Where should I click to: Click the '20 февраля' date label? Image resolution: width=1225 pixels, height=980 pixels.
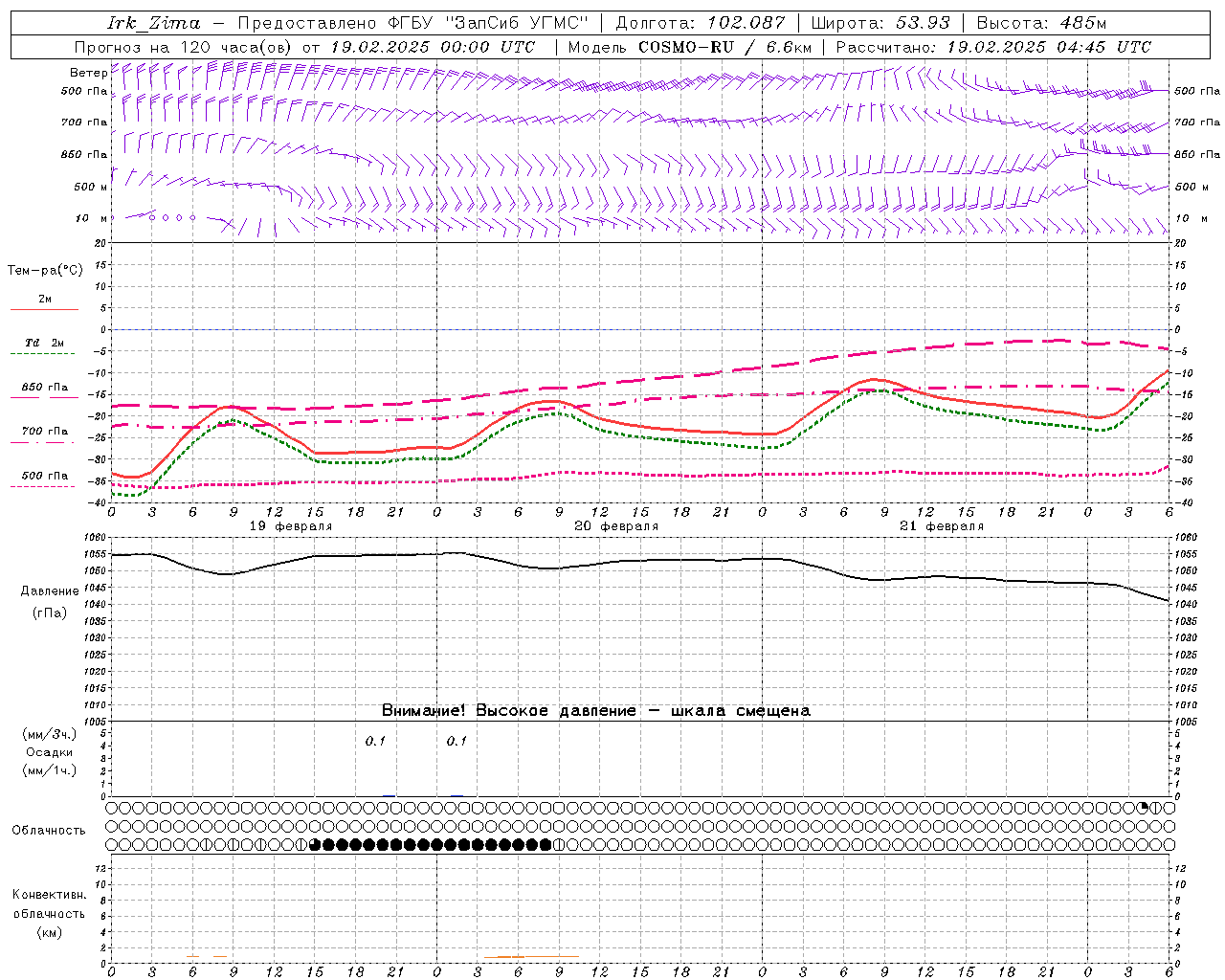[x=616, y=526]
